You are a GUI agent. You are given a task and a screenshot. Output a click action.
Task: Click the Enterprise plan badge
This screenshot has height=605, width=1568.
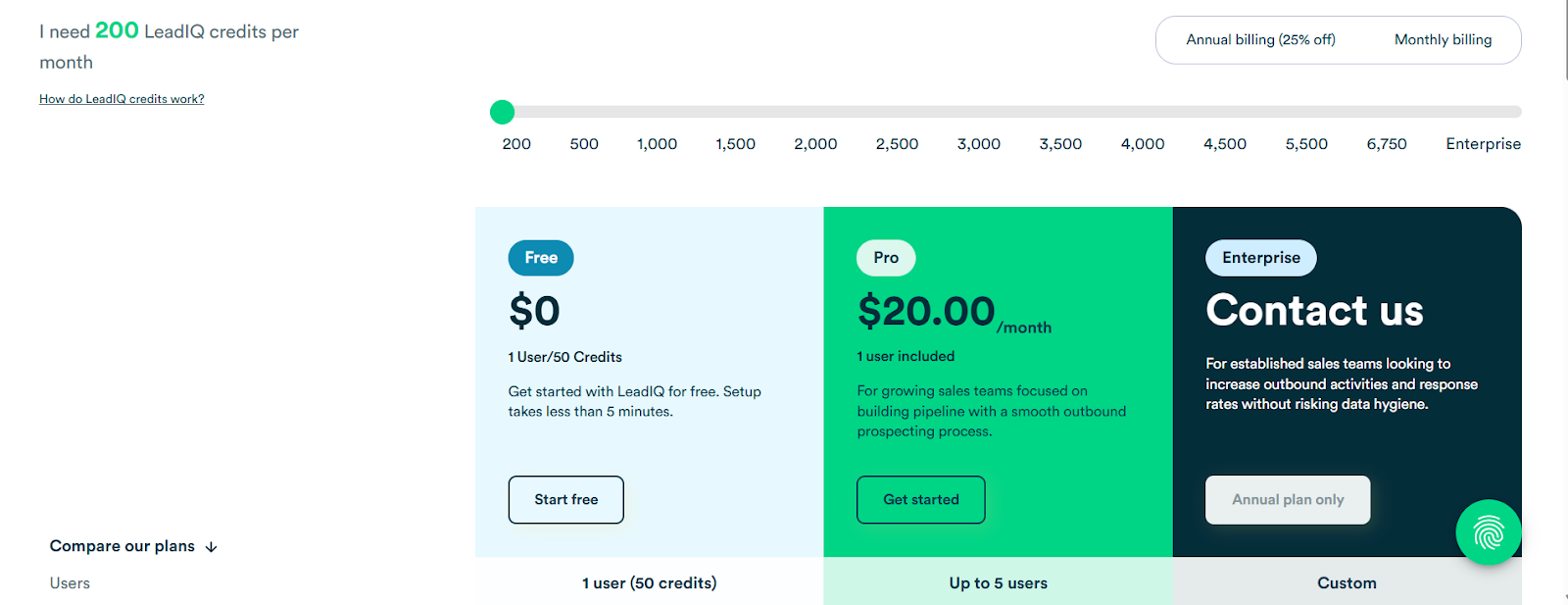1260,258
